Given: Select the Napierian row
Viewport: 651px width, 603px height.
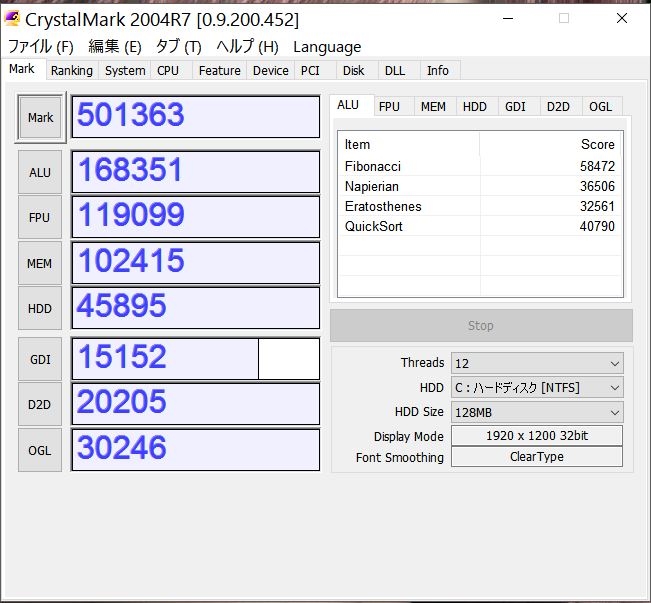Looking at the screenshot, I should coord(480,186).
